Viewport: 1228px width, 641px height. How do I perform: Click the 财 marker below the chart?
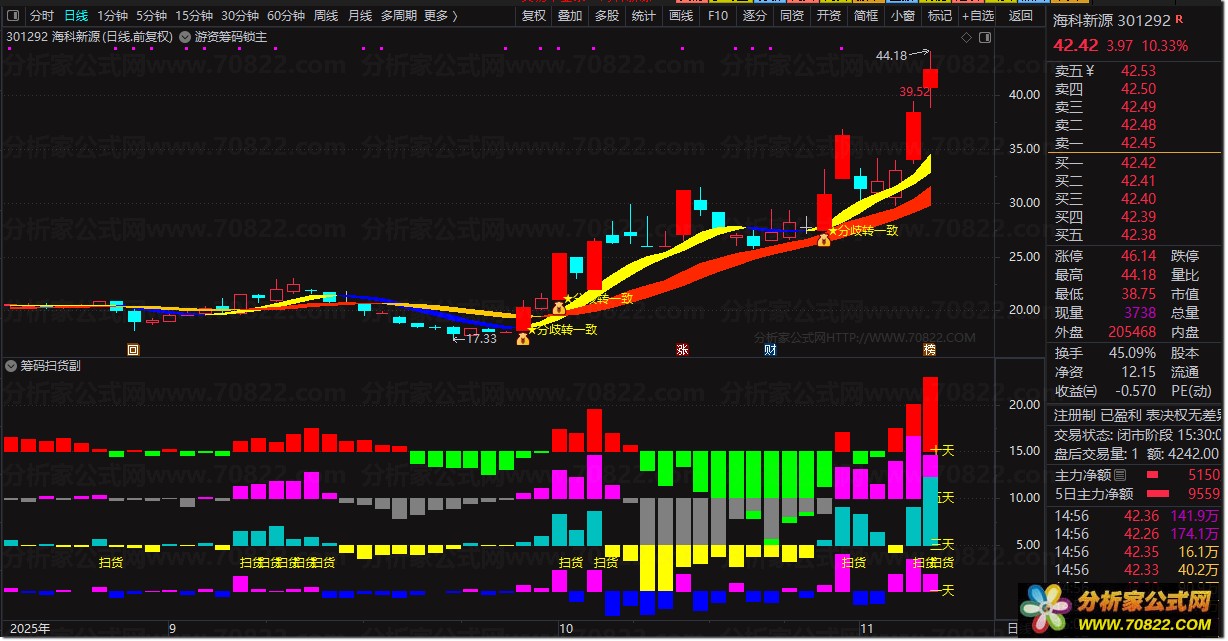point(770,349)
